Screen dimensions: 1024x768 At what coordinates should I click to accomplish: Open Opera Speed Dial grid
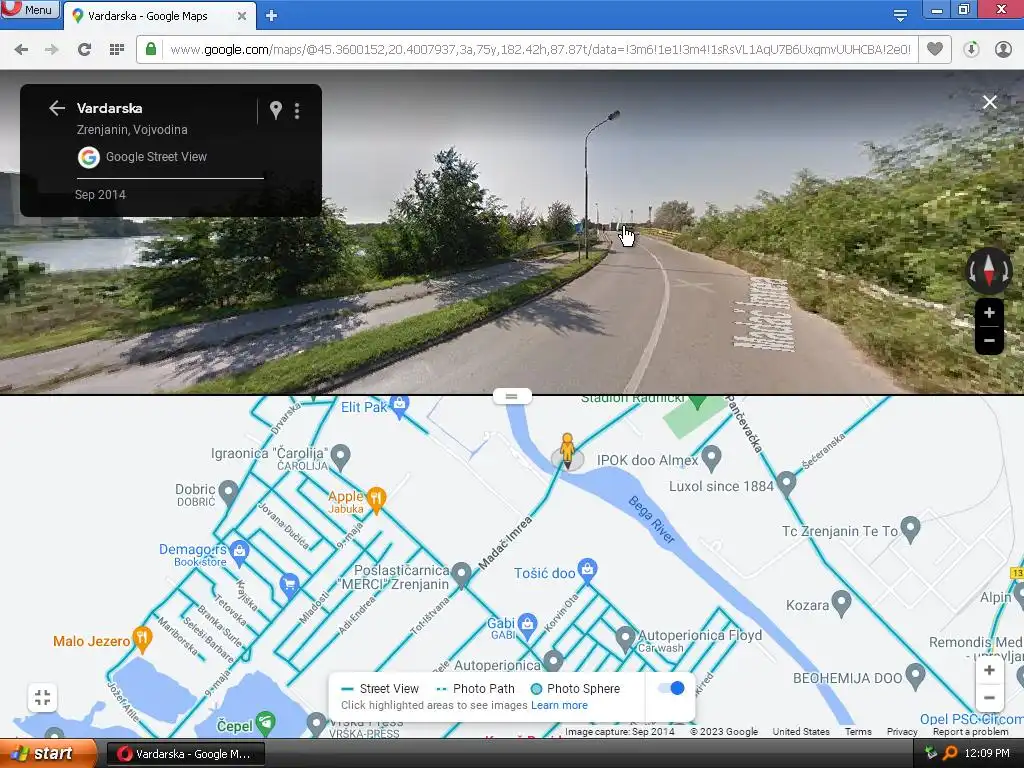tap(117, 50)
